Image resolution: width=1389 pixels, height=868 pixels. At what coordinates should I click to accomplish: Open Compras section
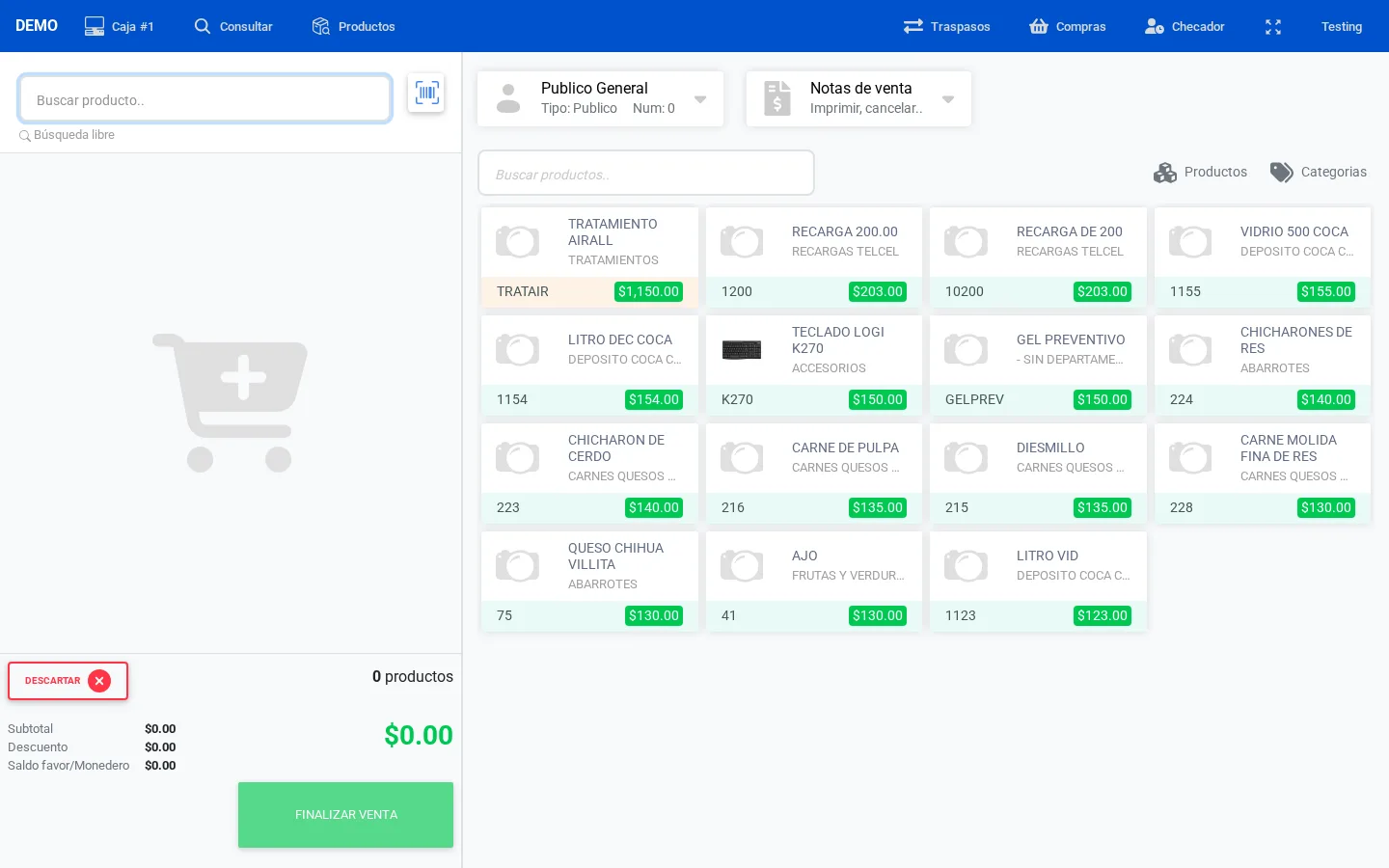coord(1067,26)
